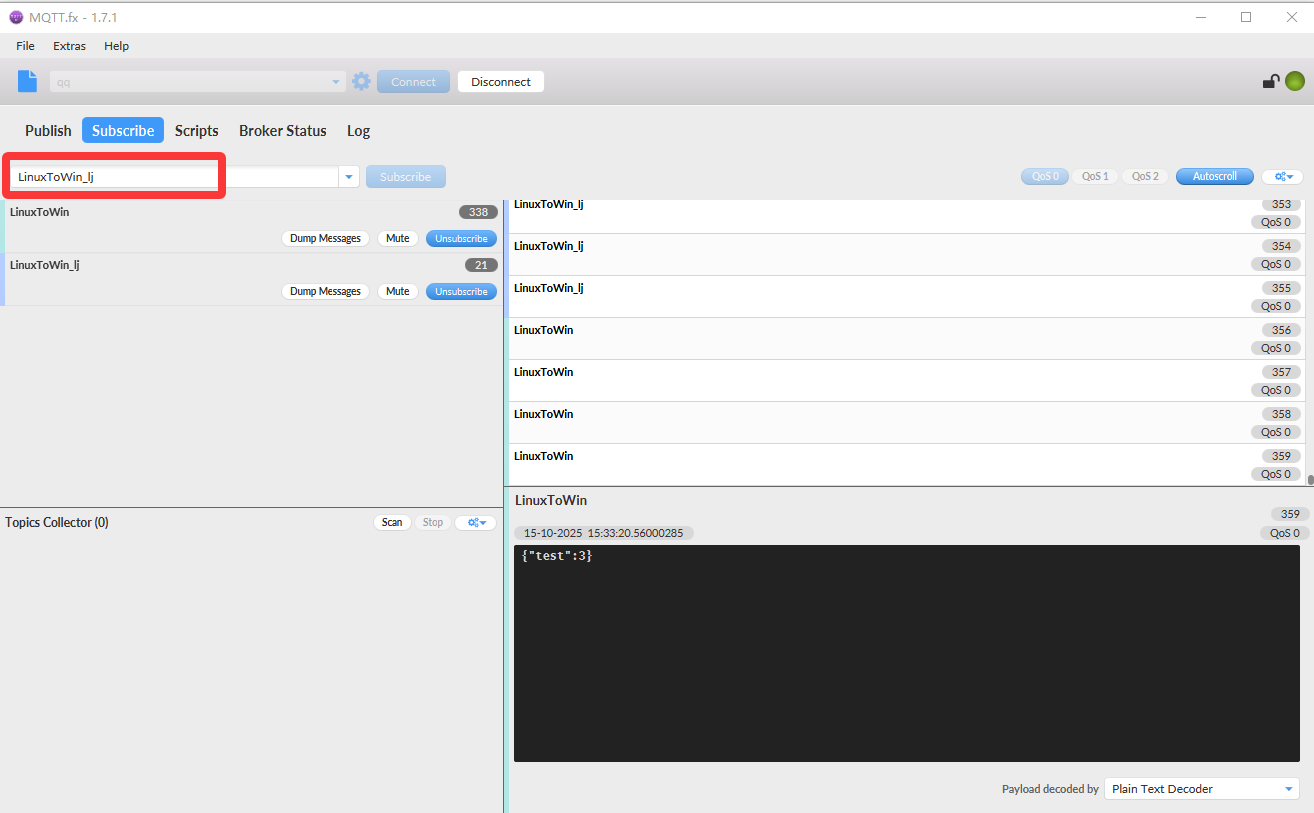Click the Subscribe button beside topic field
This screenshot has height=813, width=1314.
[405, 177]
